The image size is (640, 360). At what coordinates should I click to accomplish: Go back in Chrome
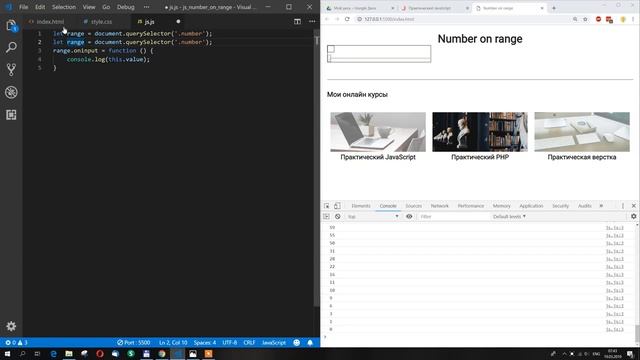click(327, 19)
